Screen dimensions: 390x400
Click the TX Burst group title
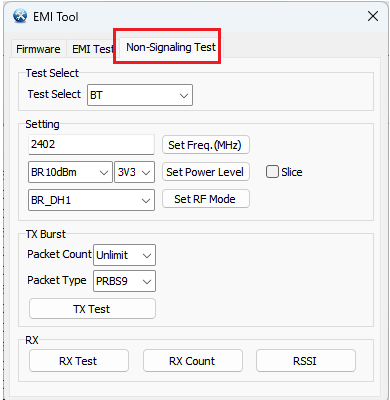pos(46,234)
